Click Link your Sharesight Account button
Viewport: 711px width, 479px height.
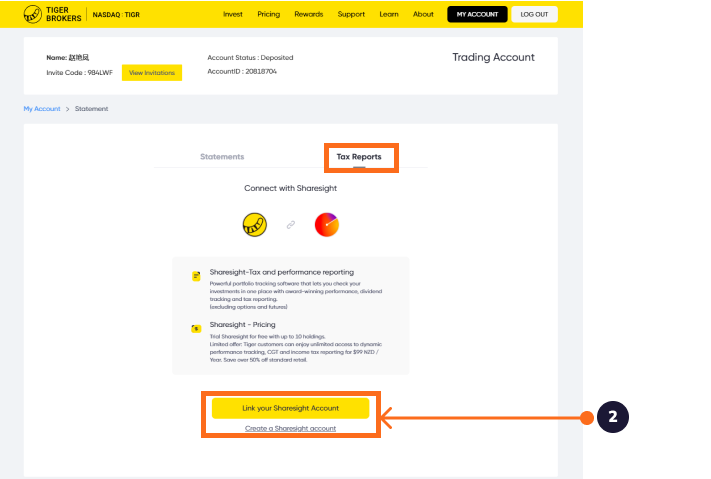[291, 408]
